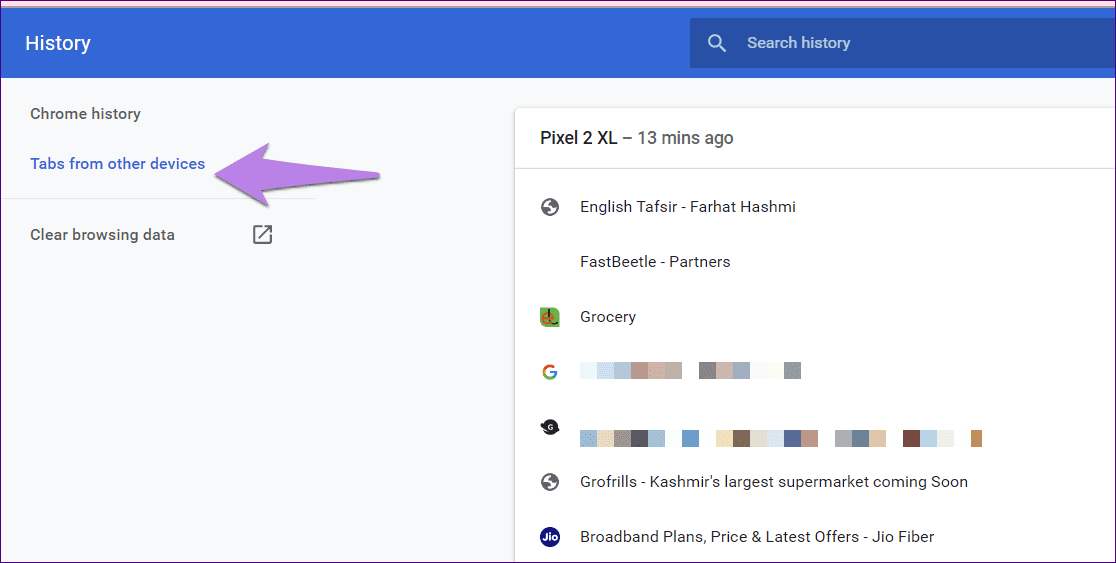This screenshot has width=1116, height=563.
Task: Open Chrome history section
Action: pyautogui.click(x=85, y=114)
